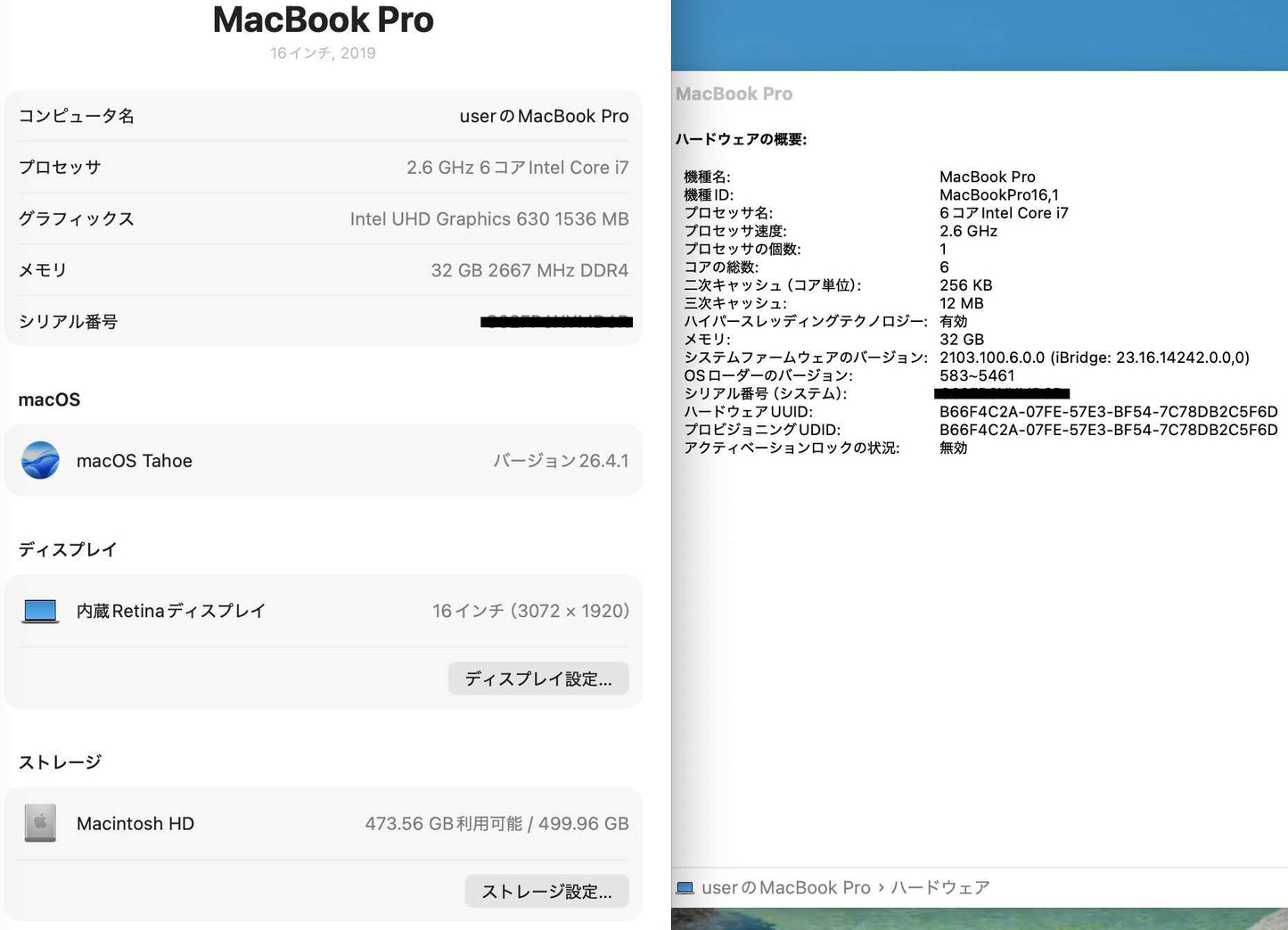Click '32 GB 2667 MHz DDR4' value
Viewport: 1288px width, 930px height.
[529, 270]
